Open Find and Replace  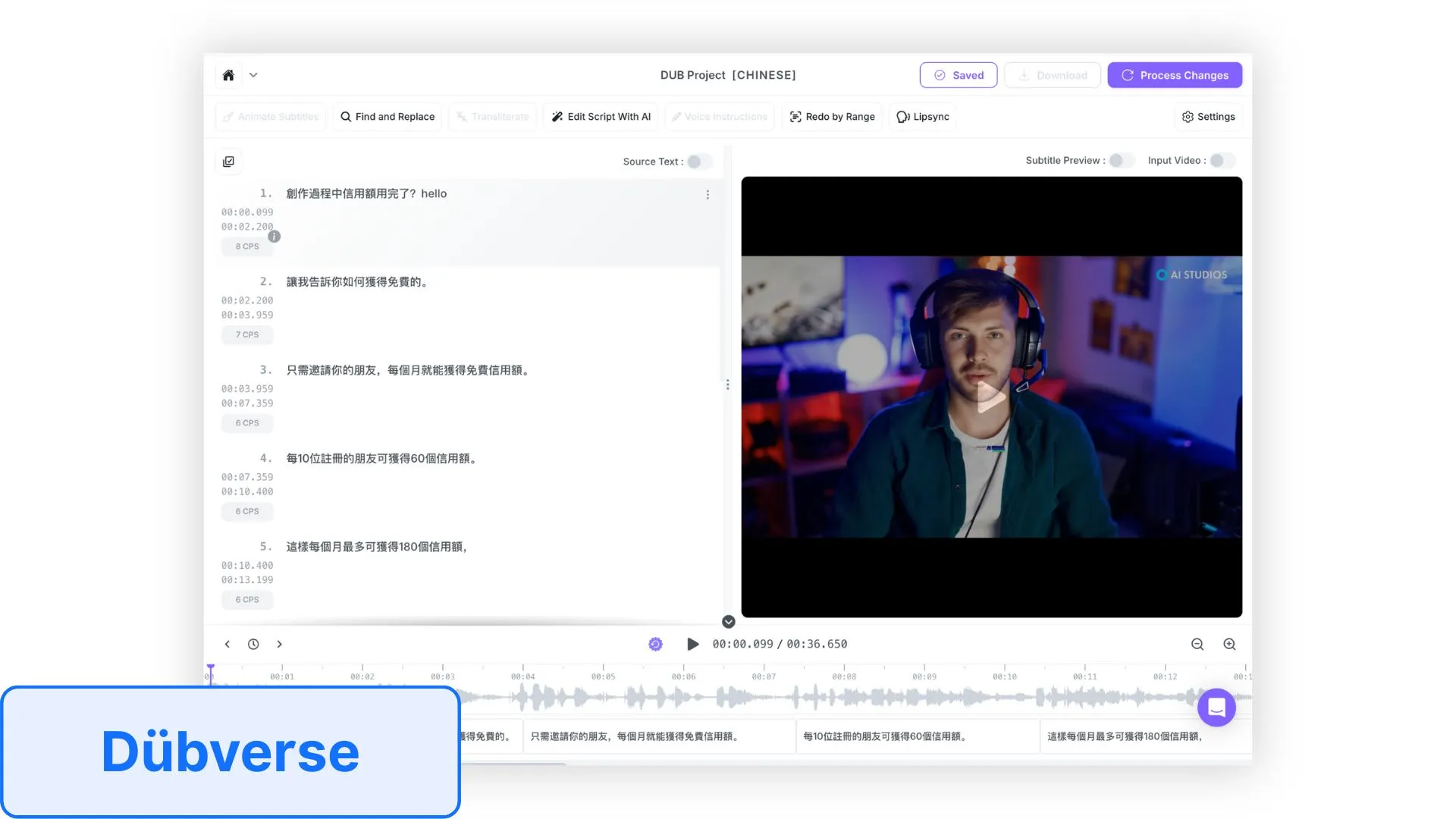coord(388,117)
